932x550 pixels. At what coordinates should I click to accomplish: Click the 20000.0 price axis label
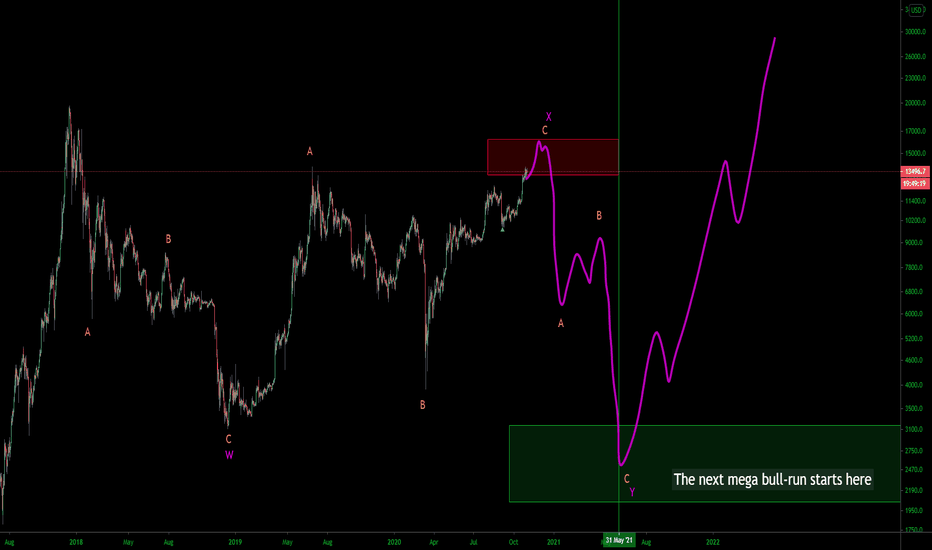point(915,103)
